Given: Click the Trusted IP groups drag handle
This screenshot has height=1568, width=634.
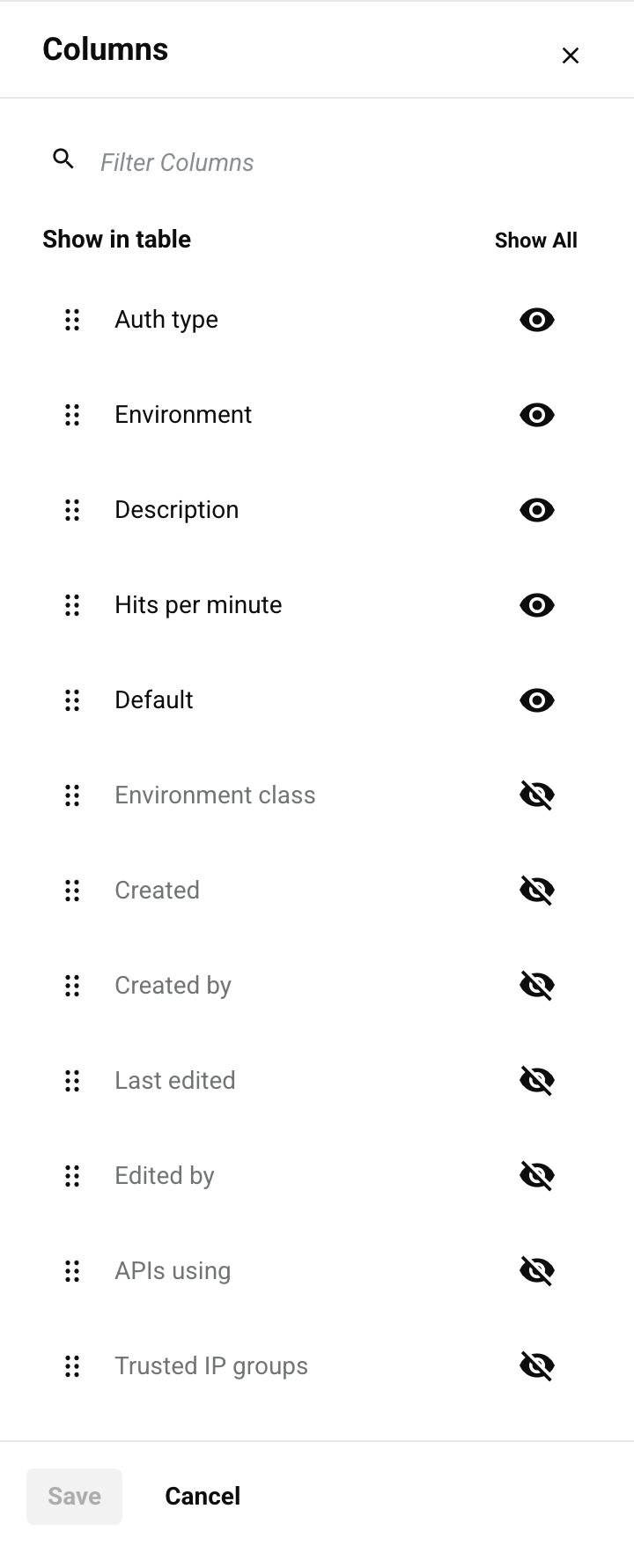Looking at the screenshot, I should (x=72, y=1366).
